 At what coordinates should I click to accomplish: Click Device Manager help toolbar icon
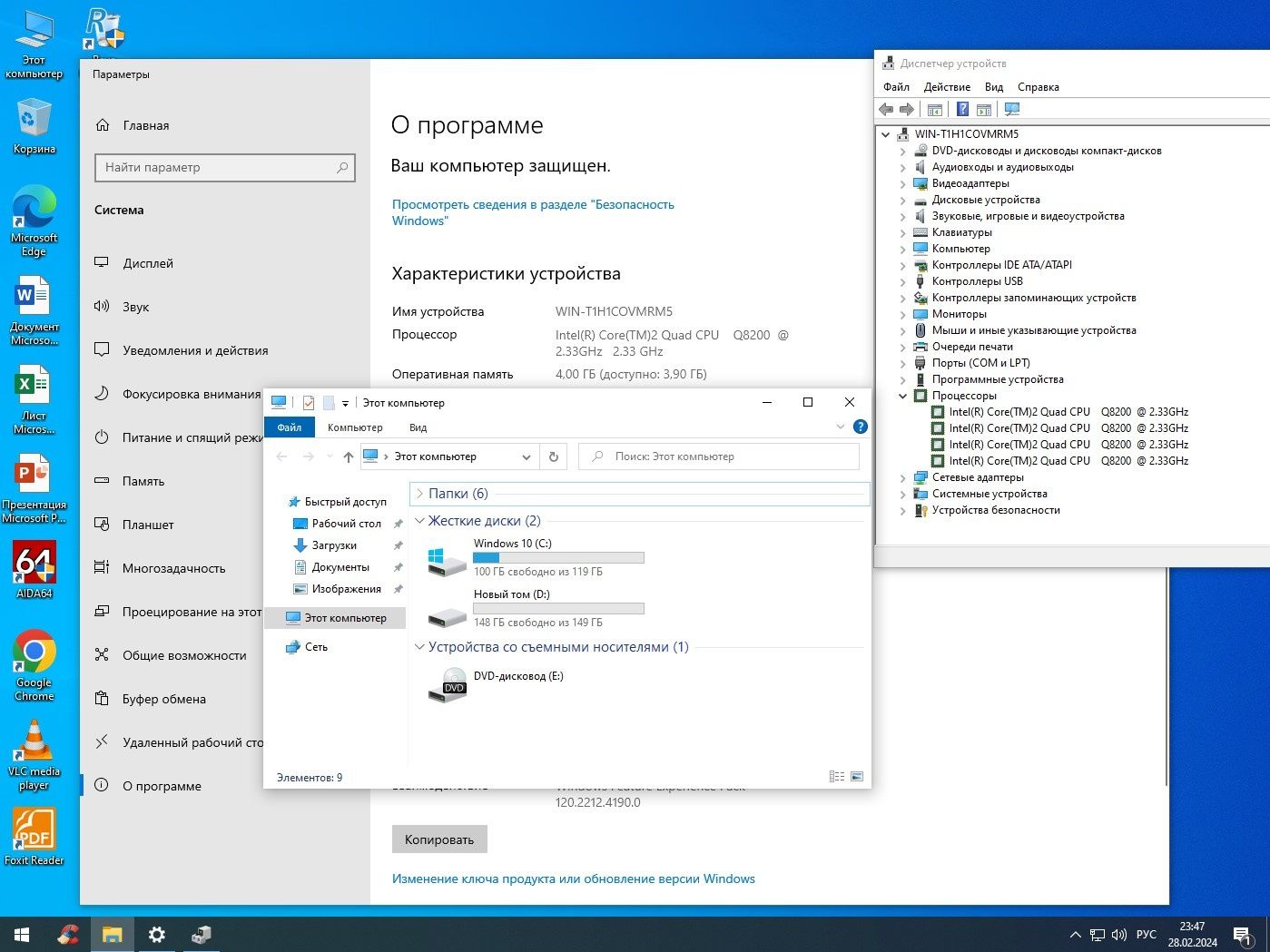963,110
